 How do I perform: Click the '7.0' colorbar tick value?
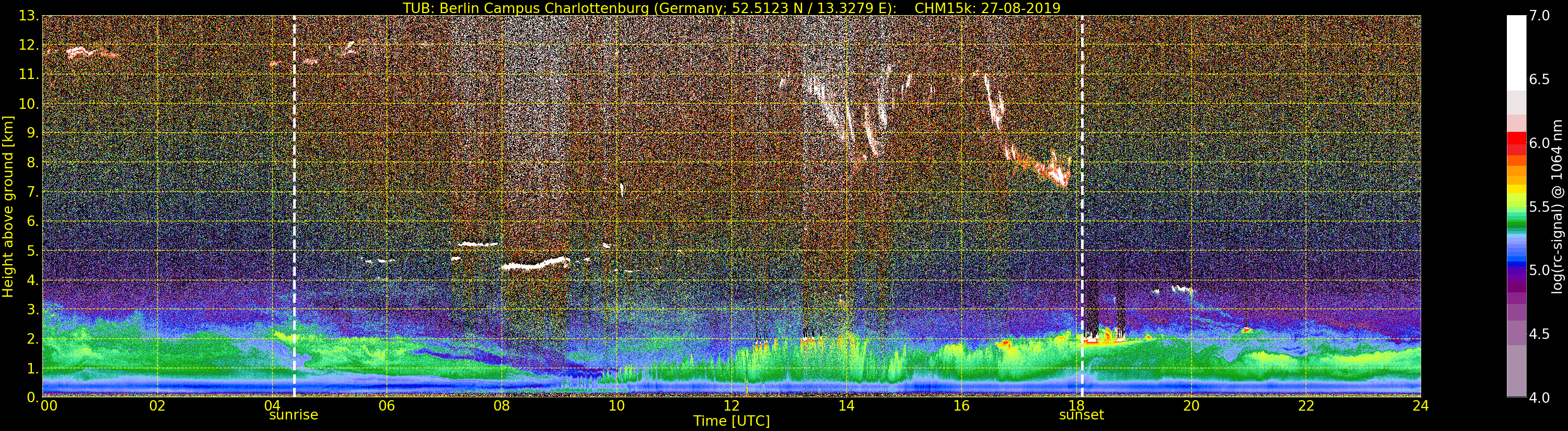click(x=1539, y=16)
